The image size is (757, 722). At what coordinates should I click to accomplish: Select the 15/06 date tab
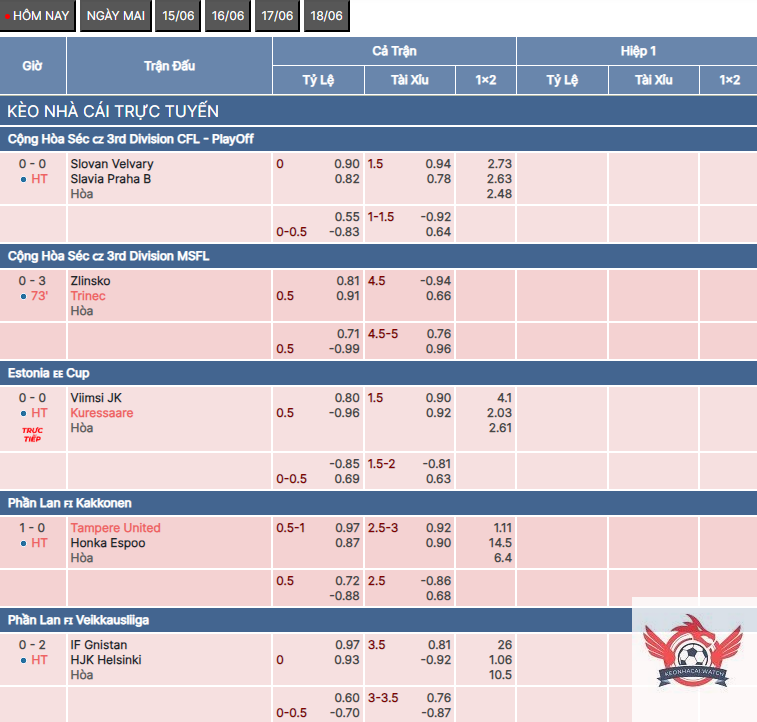[178, 16]
